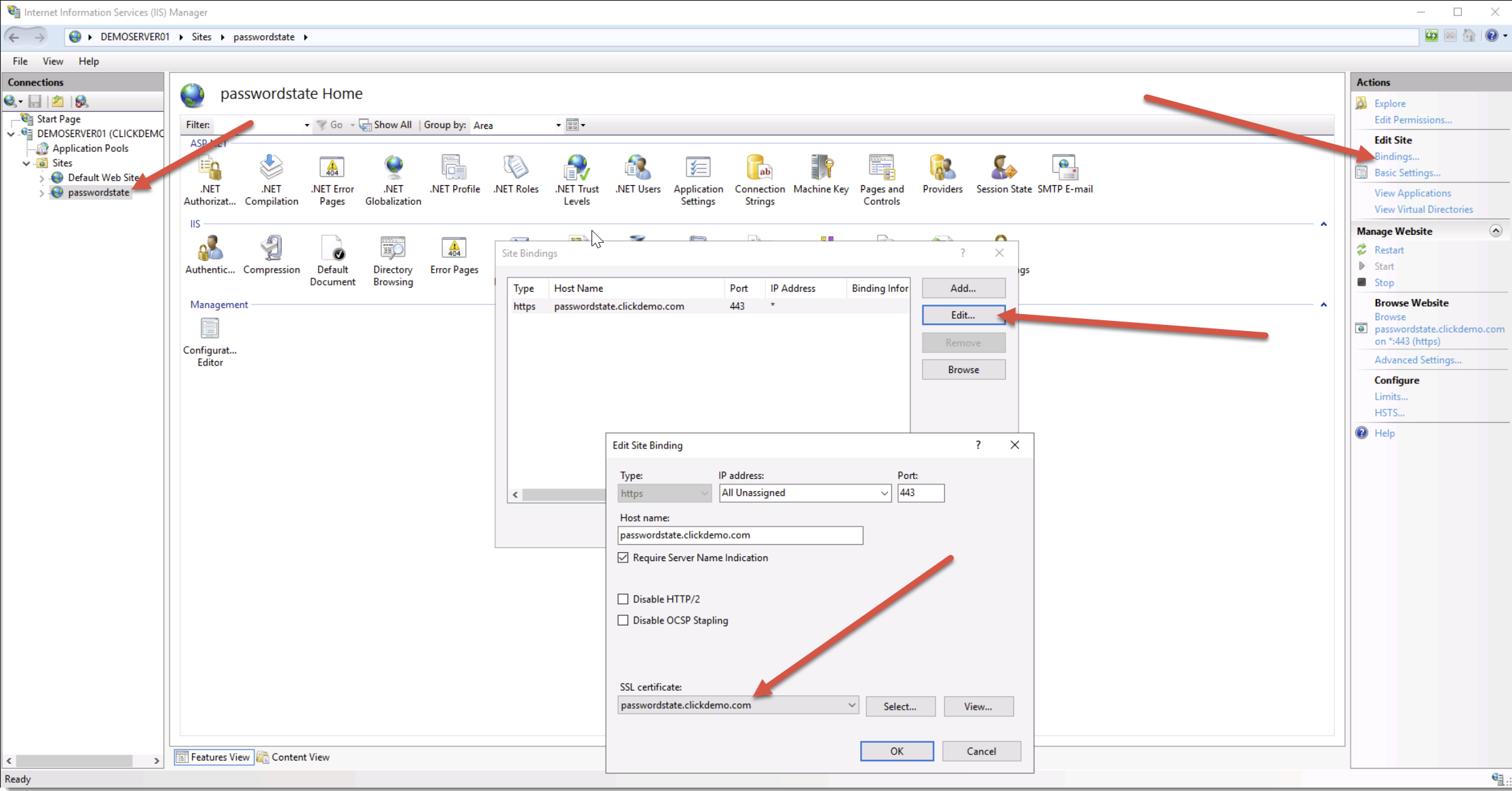1512x791 pixels.
Task: Click Restart under Manage Website
Action: (1389, 250)
